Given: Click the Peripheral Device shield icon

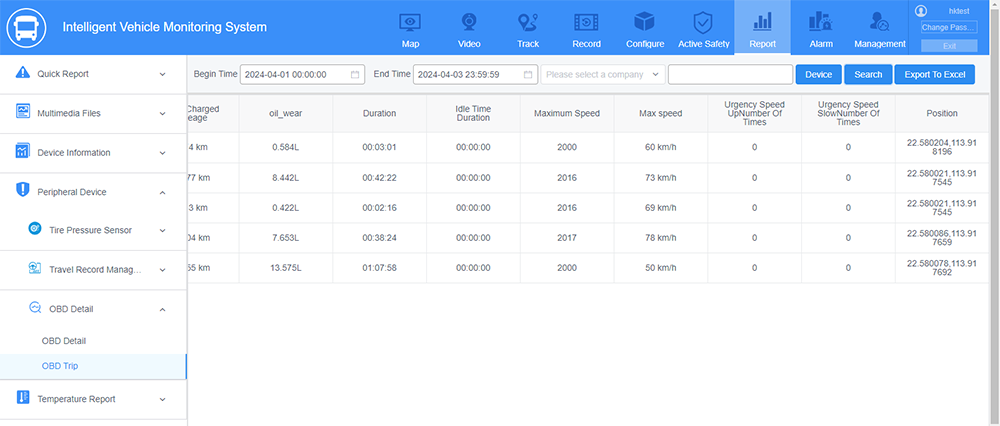Looking at the screenshot, I should 23,189.
